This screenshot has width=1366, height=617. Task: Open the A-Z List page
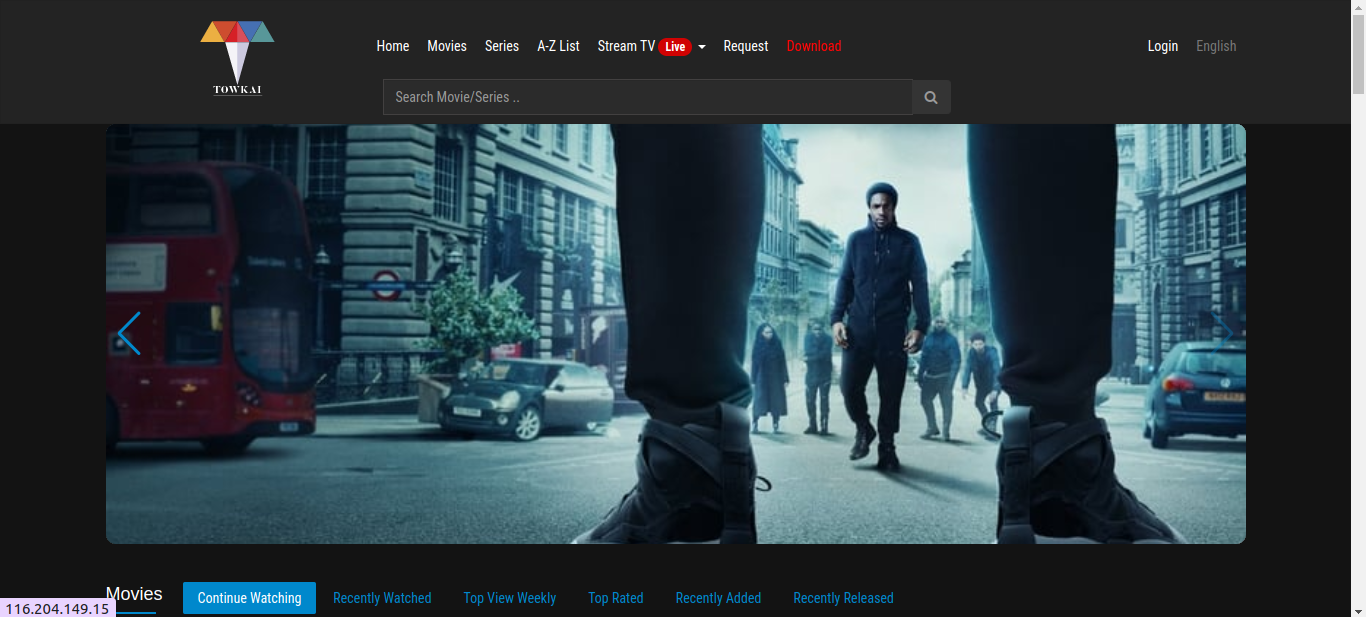point(558,46)
